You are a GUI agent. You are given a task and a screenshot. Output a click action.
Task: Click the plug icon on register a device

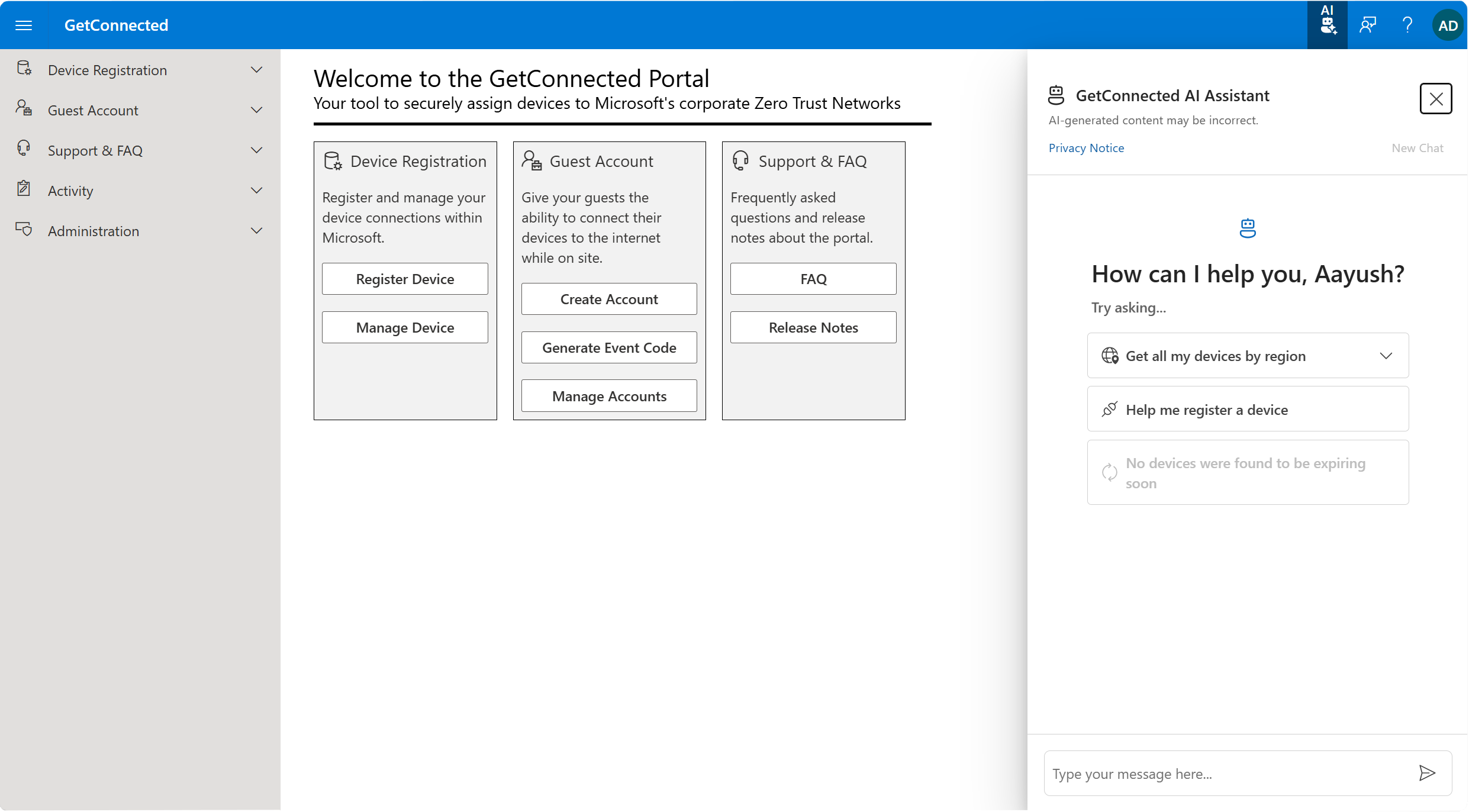tap(1110, 410)
